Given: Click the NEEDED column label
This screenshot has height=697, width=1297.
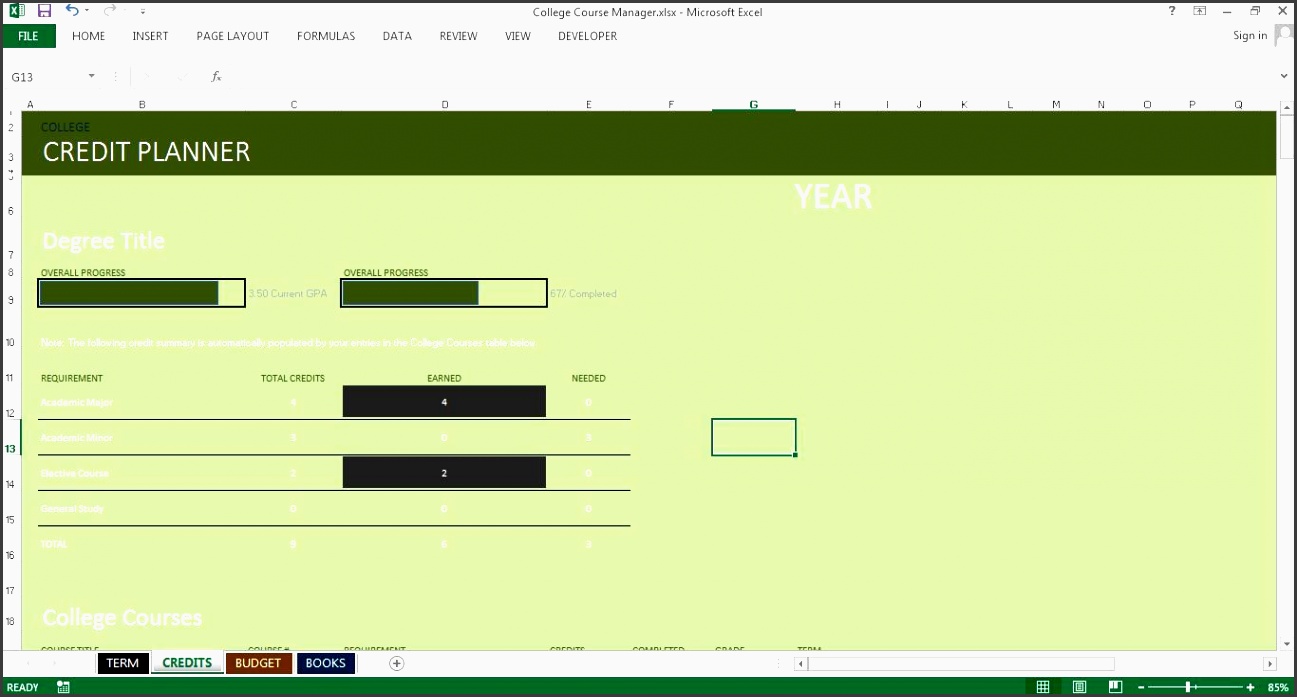Looking at the screenshot, I should 588,379.
